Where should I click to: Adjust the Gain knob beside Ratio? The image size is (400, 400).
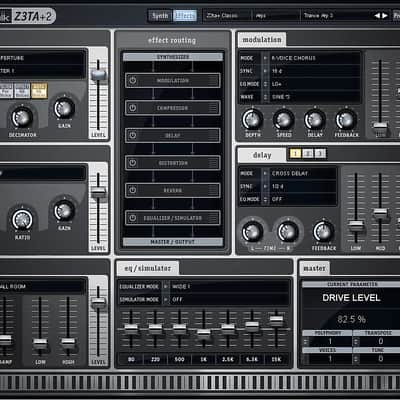tap(64, 211)
